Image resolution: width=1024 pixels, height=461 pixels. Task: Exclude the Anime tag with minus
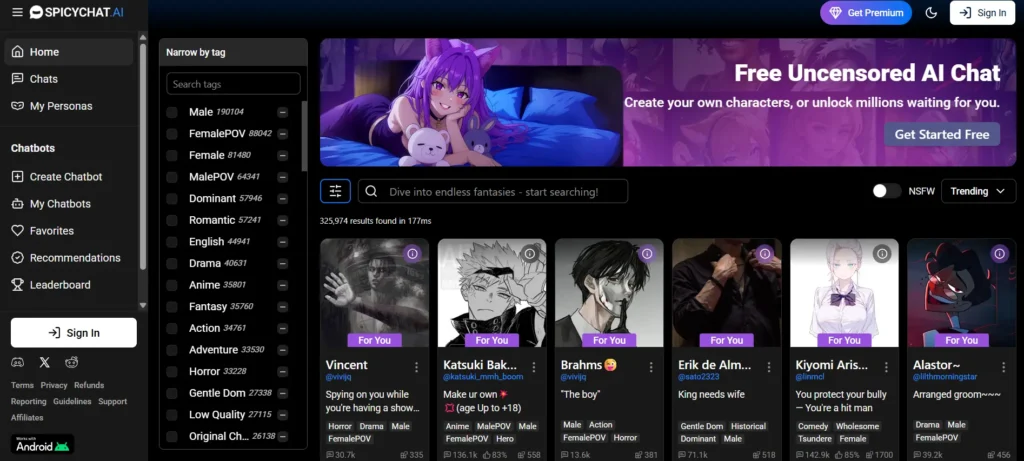283,285
